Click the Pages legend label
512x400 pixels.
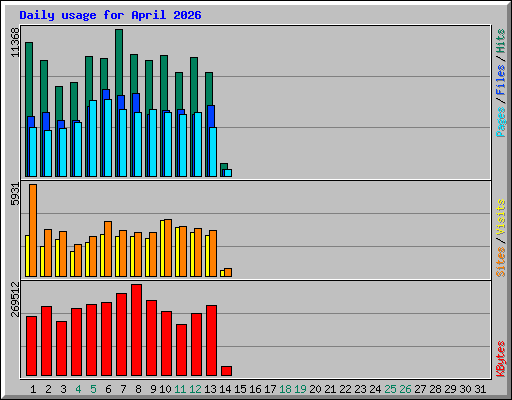(x=500, y=122)
